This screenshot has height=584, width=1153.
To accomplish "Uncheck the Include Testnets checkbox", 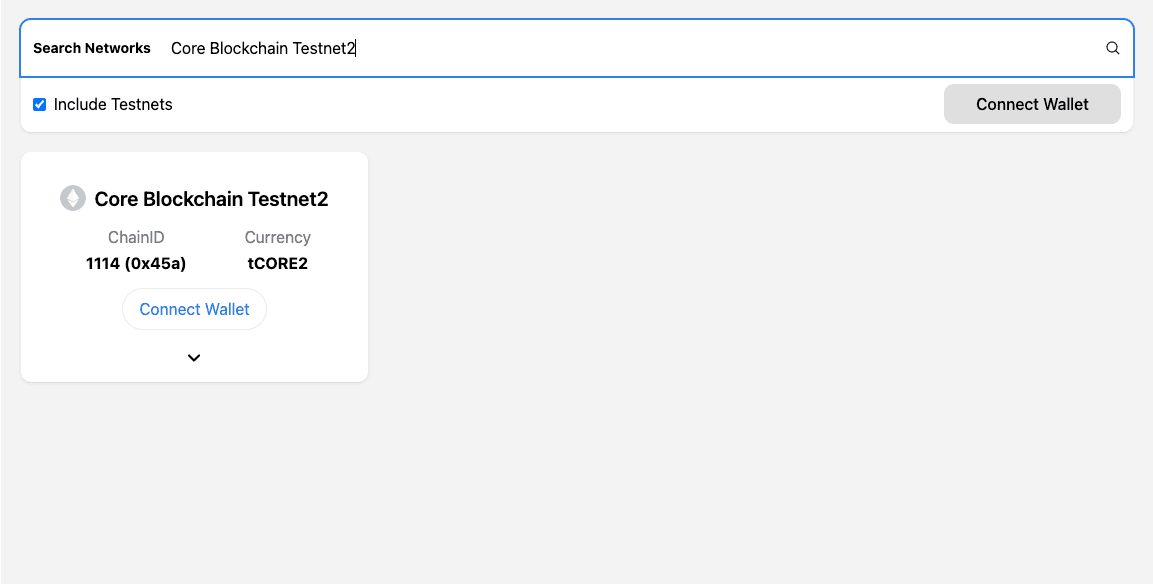I will point(40,104).
